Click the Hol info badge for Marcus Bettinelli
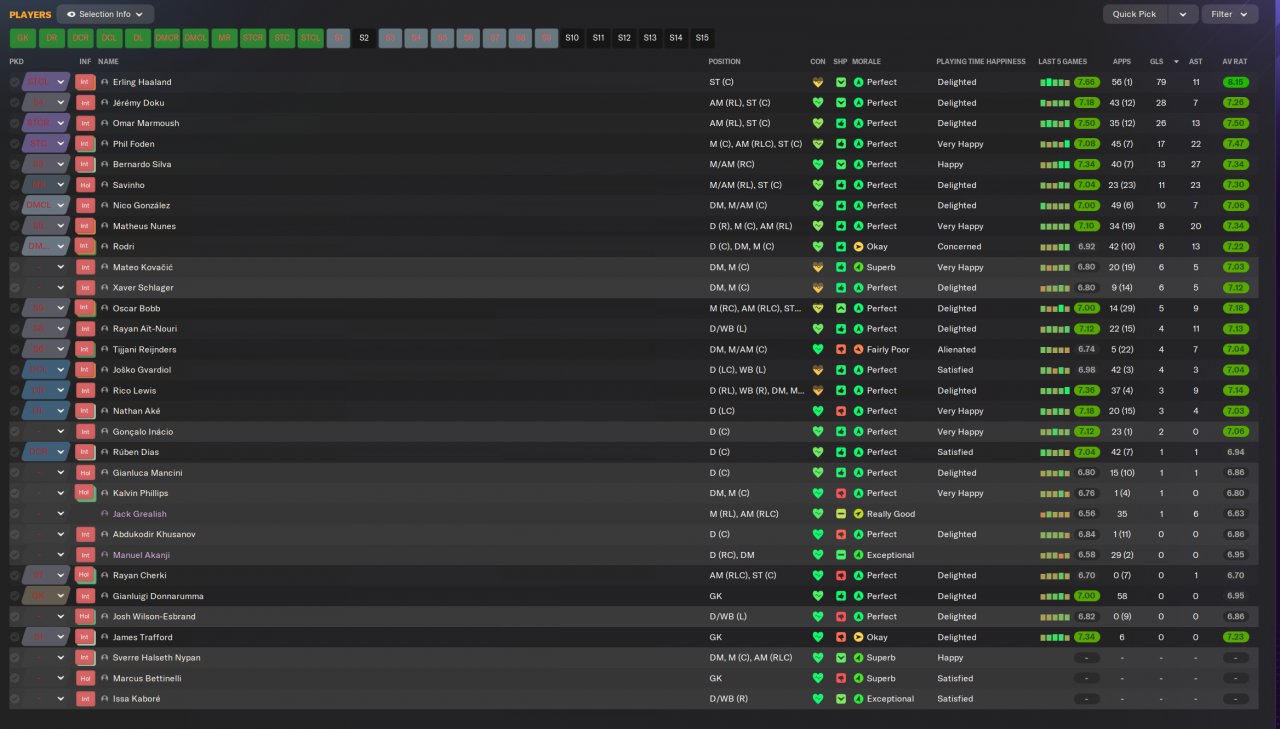The image size is (1280, 729). tap(85, 678)
